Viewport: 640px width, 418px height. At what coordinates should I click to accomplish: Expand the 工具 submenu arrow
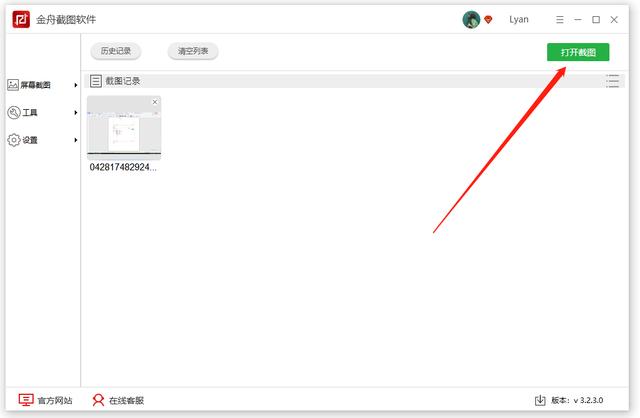(76, 113)
